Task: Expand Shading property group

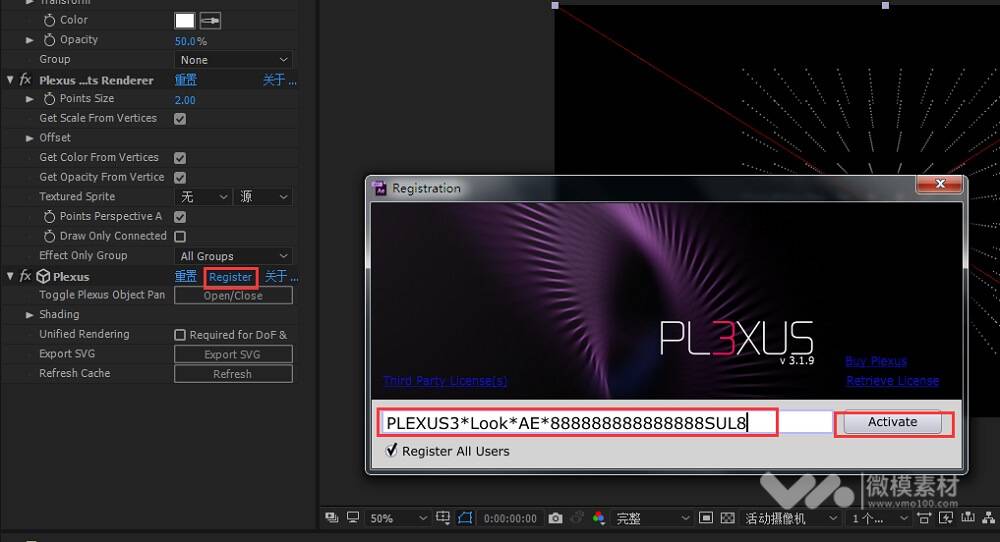Action: point(29,314)
